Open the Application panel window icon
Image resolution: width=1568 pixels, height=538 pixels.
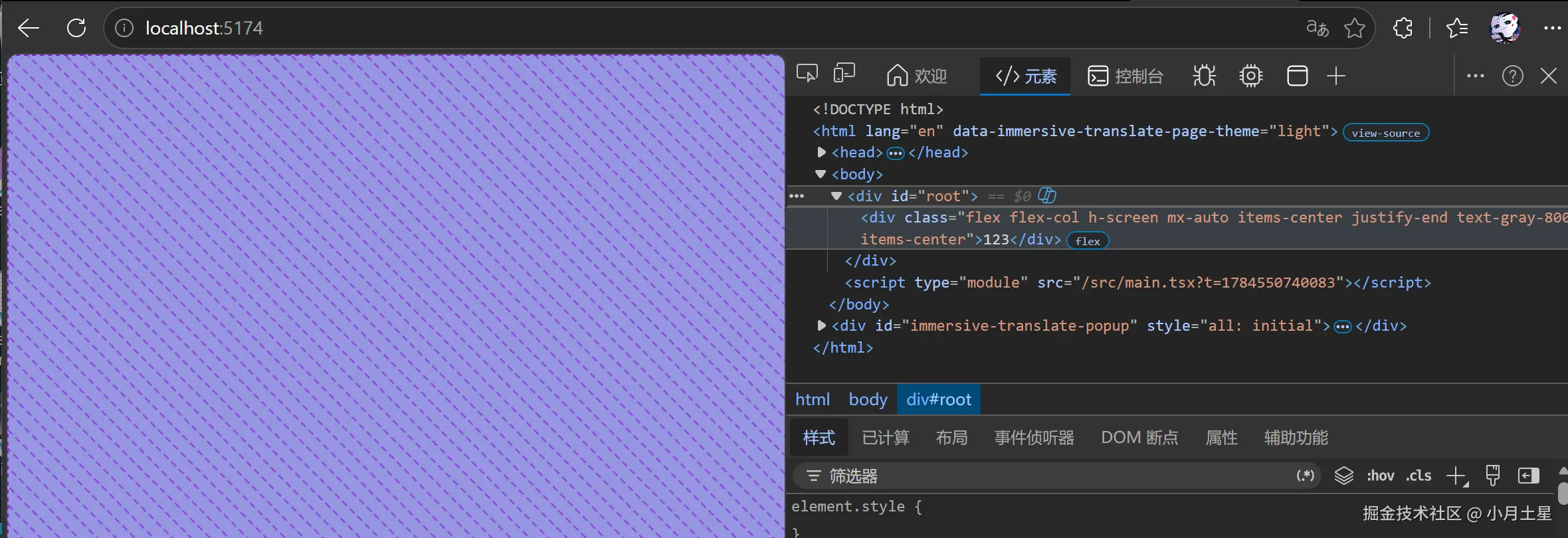(x=1298, y=76)
